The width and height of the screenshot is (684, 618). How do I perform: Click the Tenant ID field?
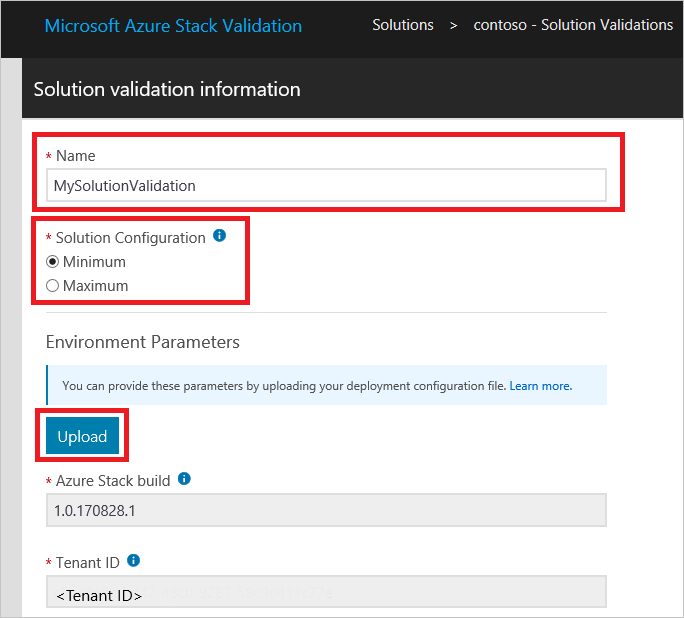pos(326,591)
